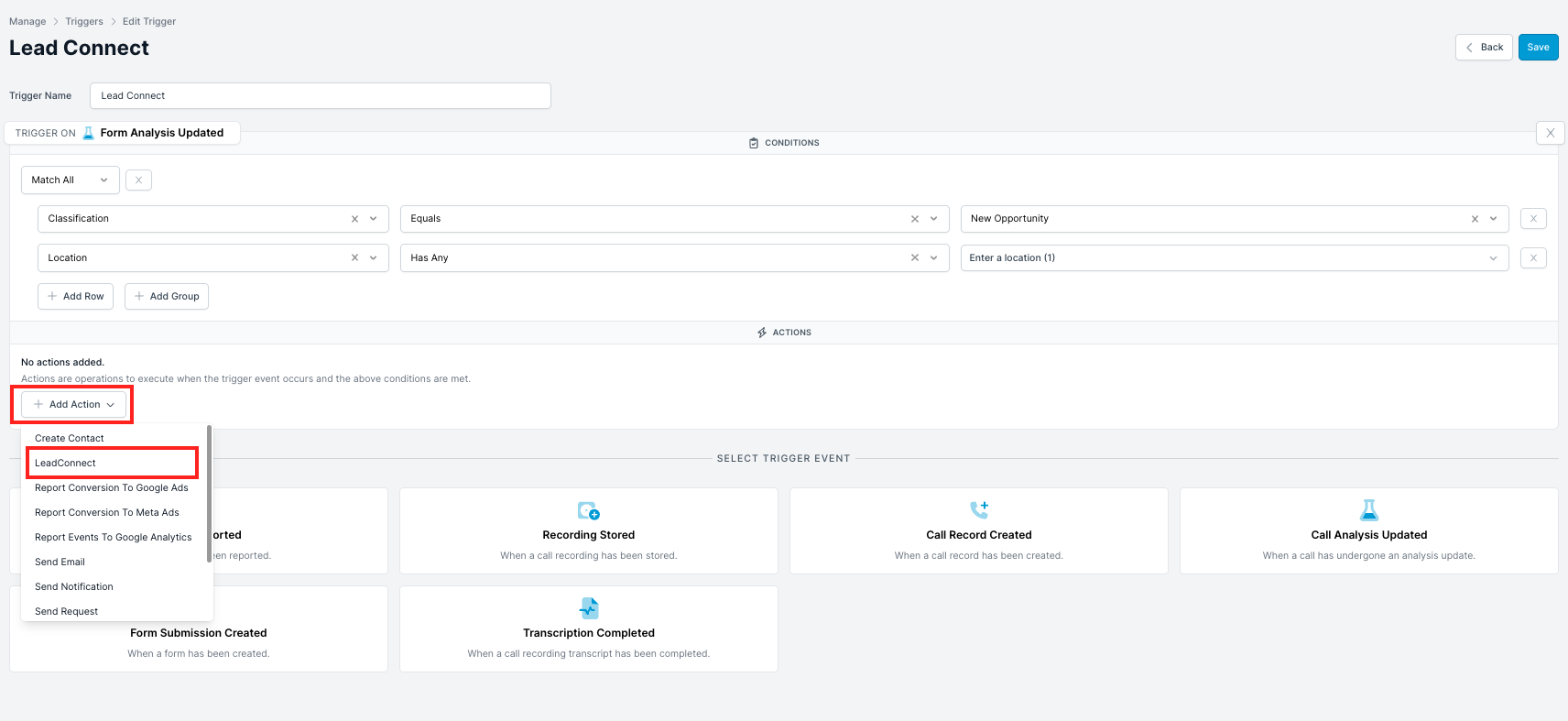Open the Match All dropdown
Viewport: 1568px width, 721px height.
tap(71, 180)
